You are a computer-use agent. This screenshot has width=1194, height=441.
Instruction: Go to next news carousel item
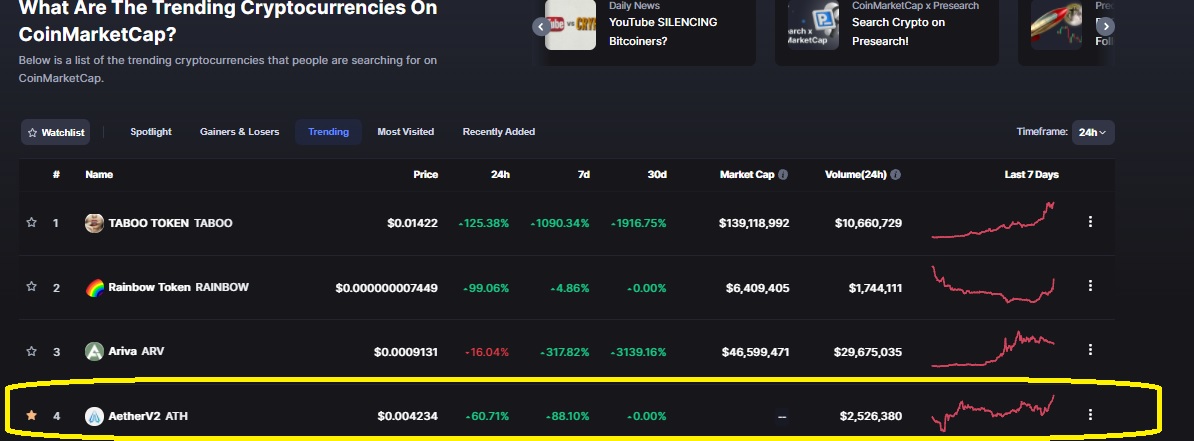(x=1106, y=27)
